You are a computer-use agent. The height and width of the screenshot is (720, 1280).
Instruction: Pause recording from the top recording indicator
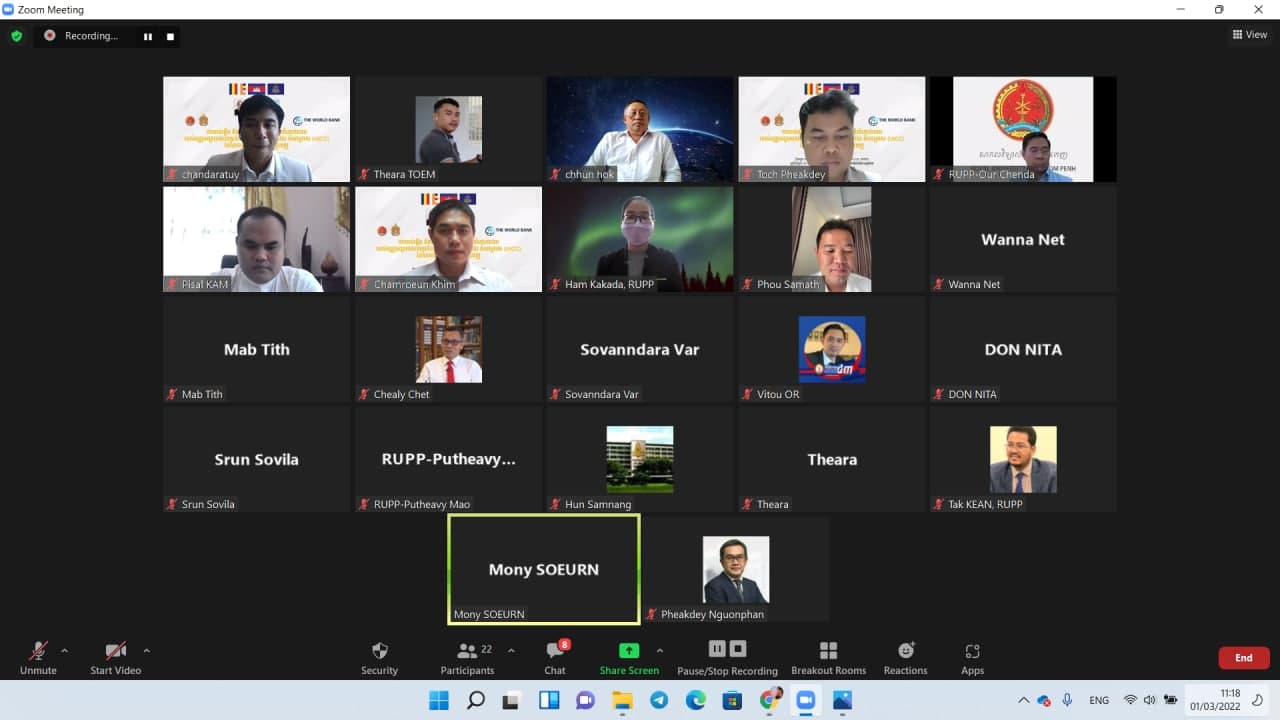[x=148, y=36]
